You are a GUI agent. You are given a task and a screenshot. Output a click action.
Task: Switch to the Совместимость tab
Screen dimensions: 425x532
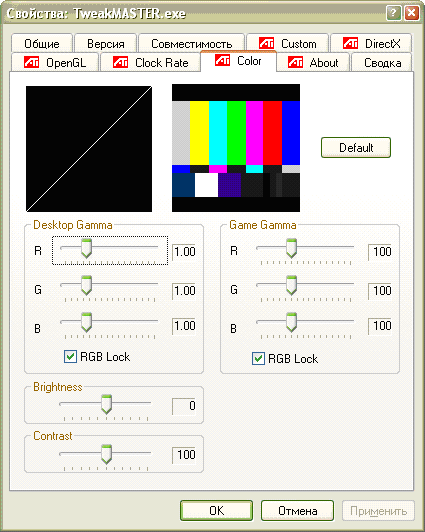(x=192, y=43)
